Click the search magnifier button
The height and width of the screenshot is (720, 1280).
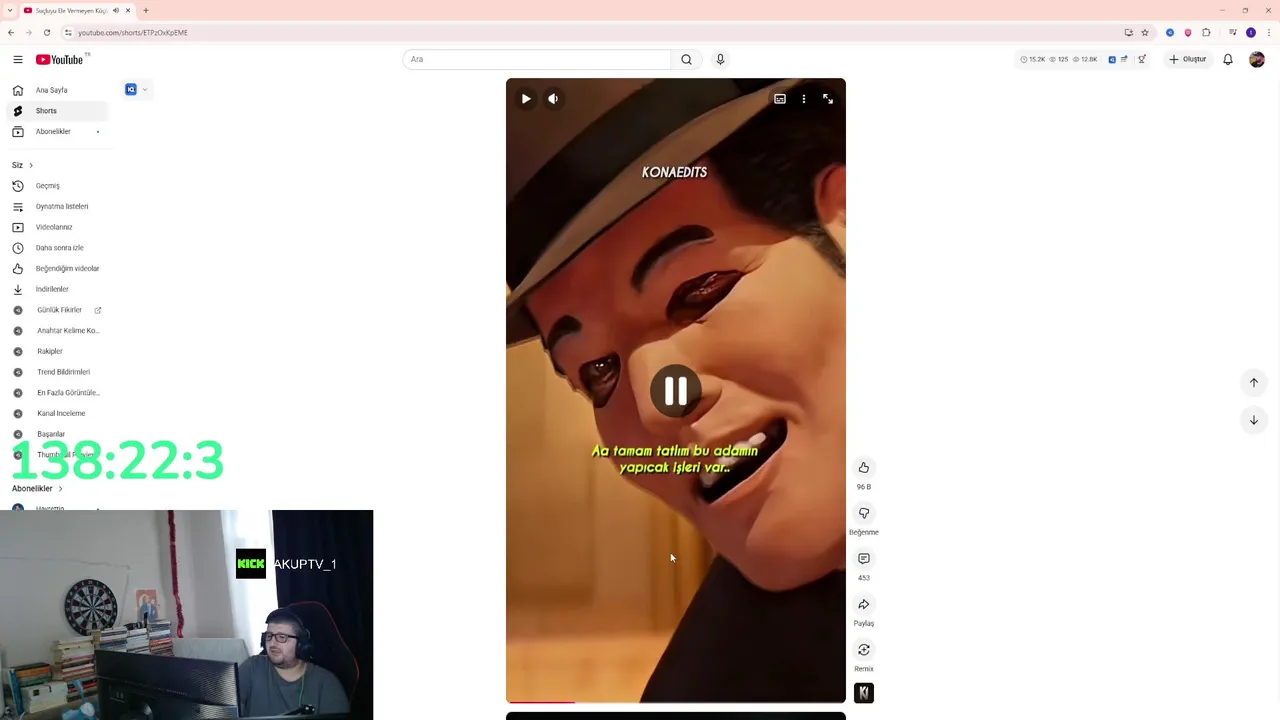[x=686, y=59]
